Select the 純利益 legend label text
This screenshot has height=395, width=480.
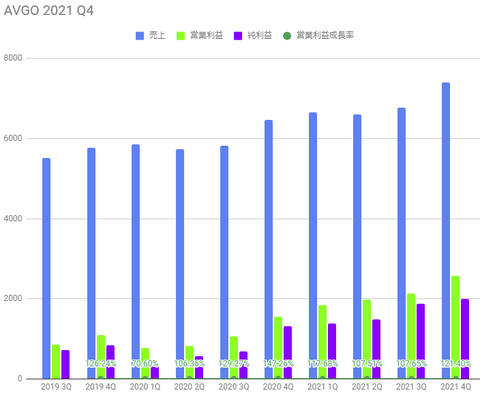coord(260,35)
